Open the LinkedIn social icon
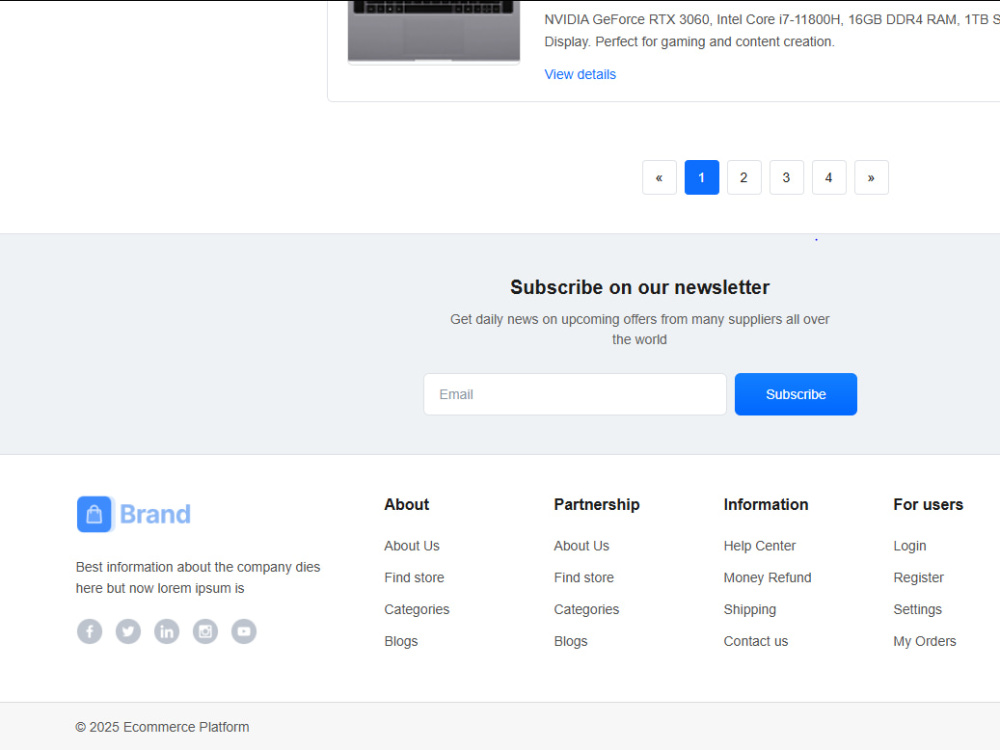This screenshot has width=1000, height=750. pyautogui.click(x=166, y=631)
